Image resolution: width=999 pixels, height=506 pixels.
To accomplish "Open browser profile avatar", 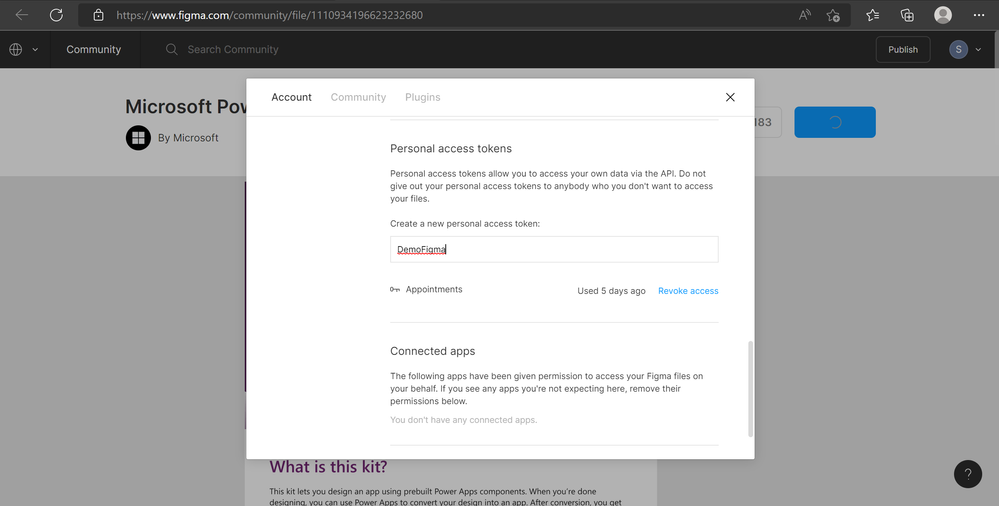I will click(943, 15).
